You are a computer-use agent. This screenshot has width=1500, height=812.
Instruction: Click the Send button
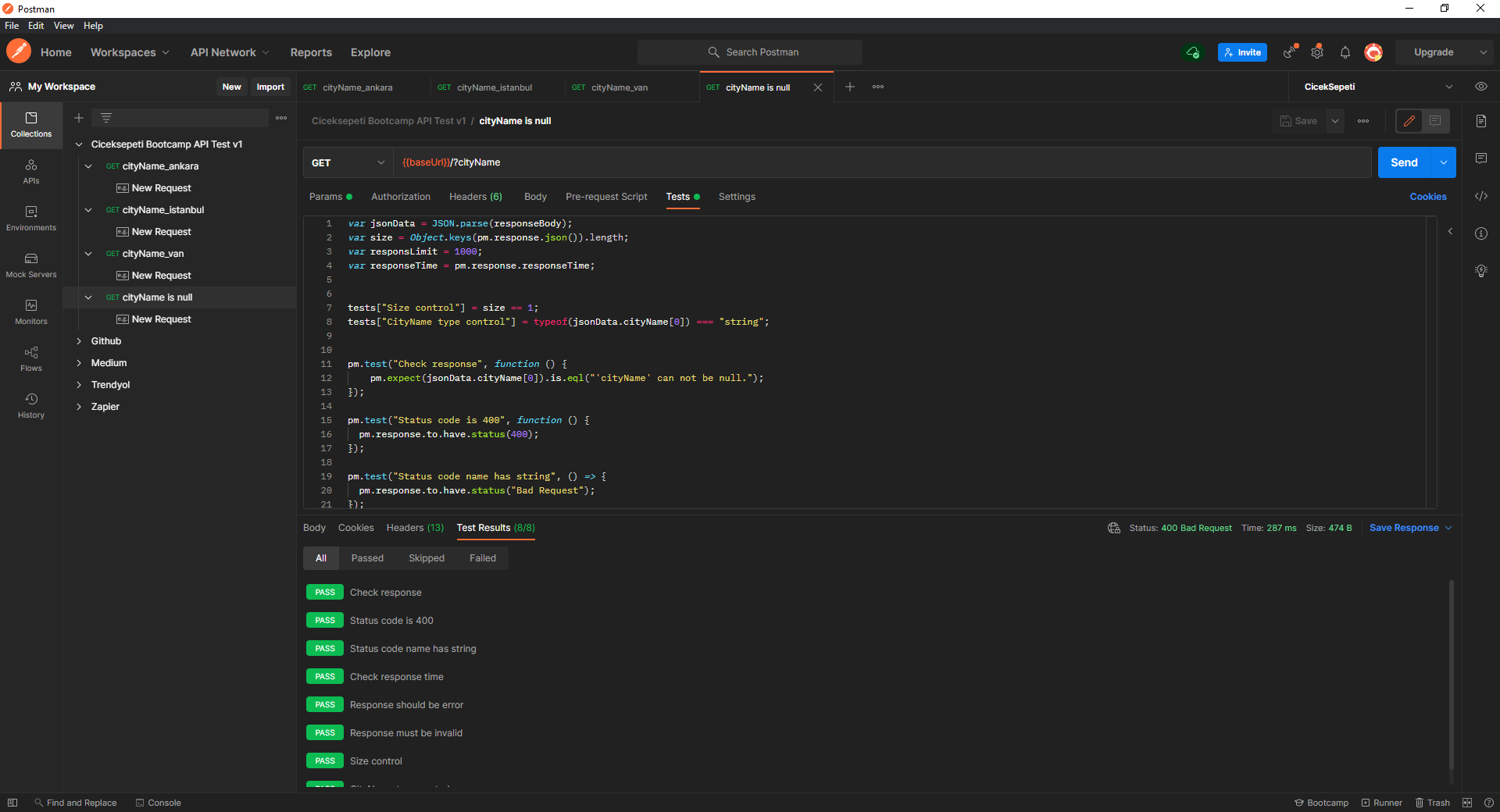[x=1404, y=162]
